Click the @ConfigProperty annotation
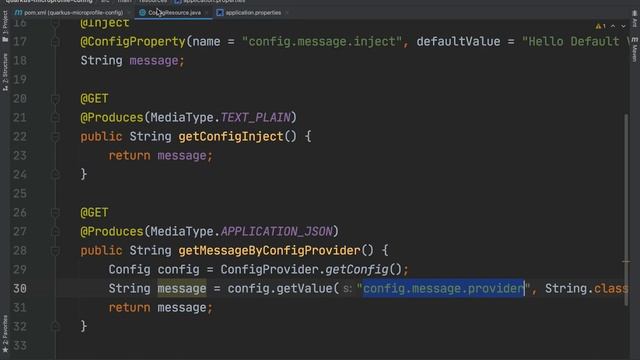The image size is (640, 360). point(133,42)
